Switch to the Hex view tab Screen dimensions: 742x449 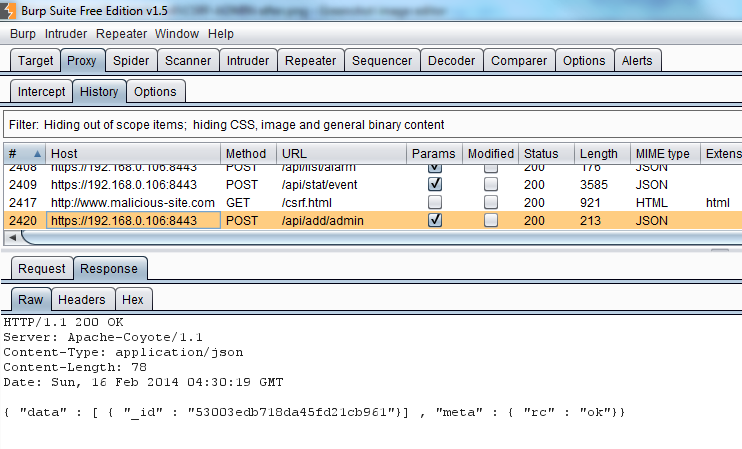(x=132, y=299)
